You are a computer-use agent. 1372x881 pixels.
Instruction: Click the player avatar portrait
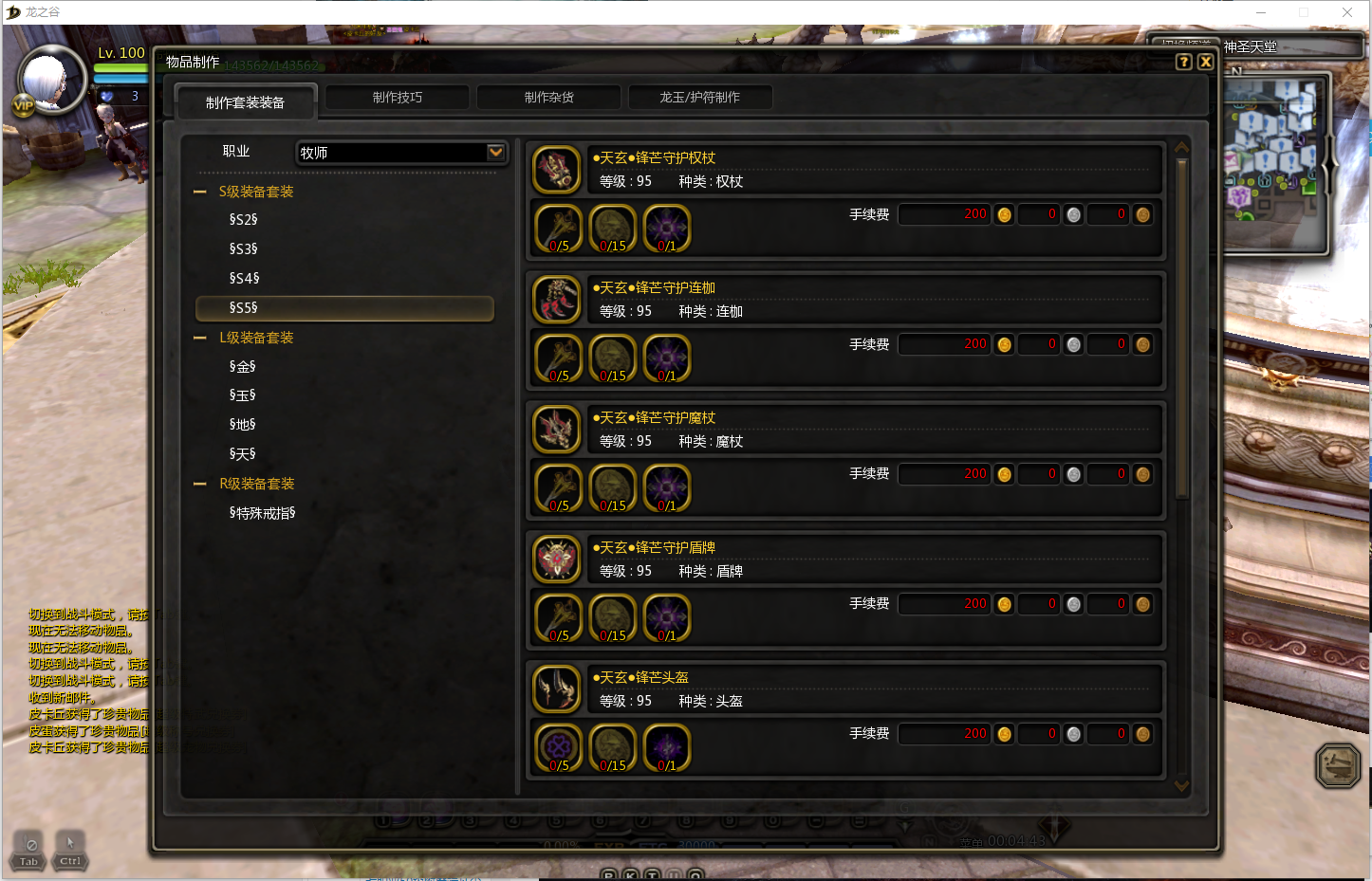click(x=47, y=81)
